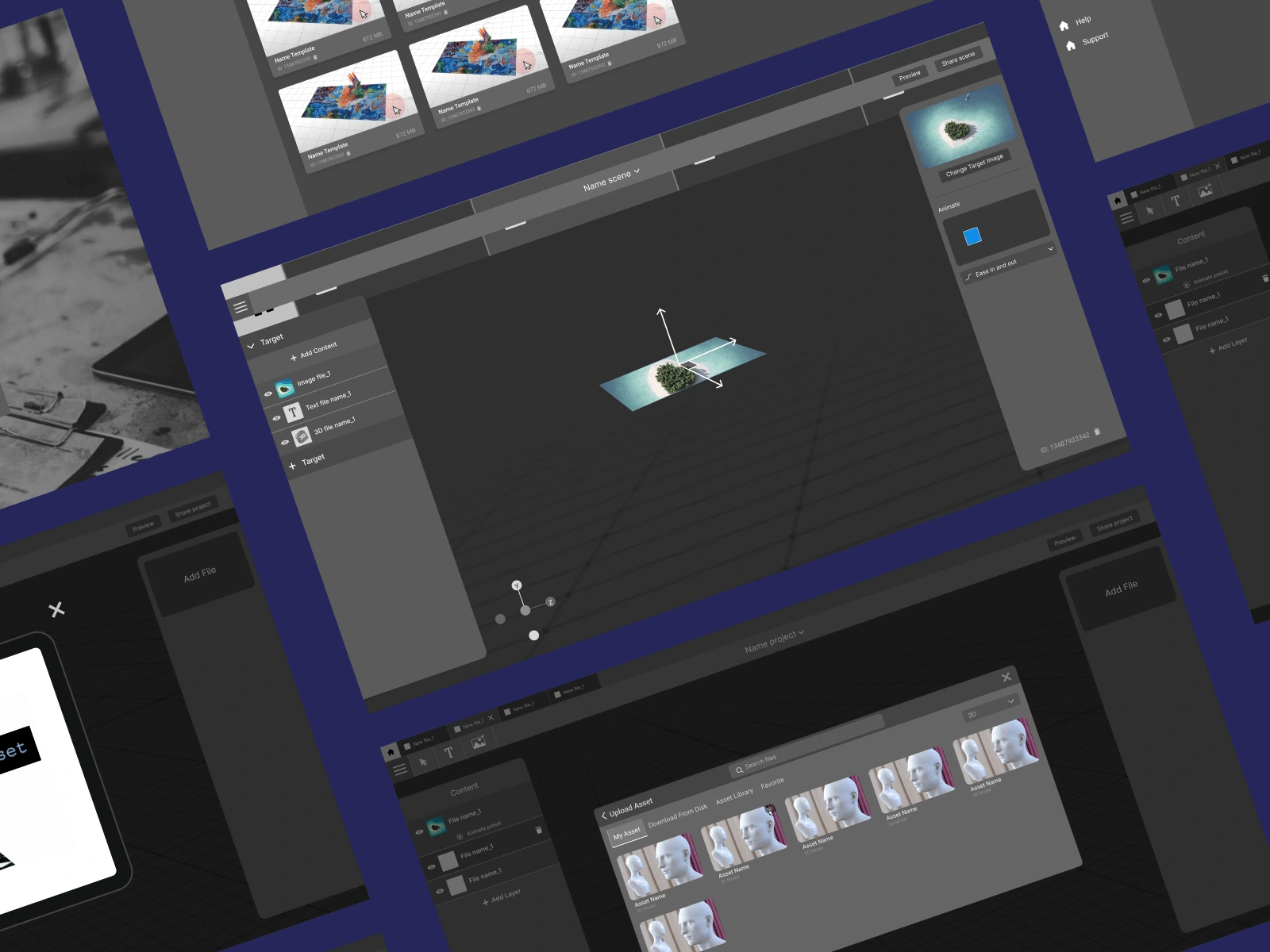Select Text tool in bottom asset editor
This screenshot has width=1270, height=952.
click(x=448, y=752)
